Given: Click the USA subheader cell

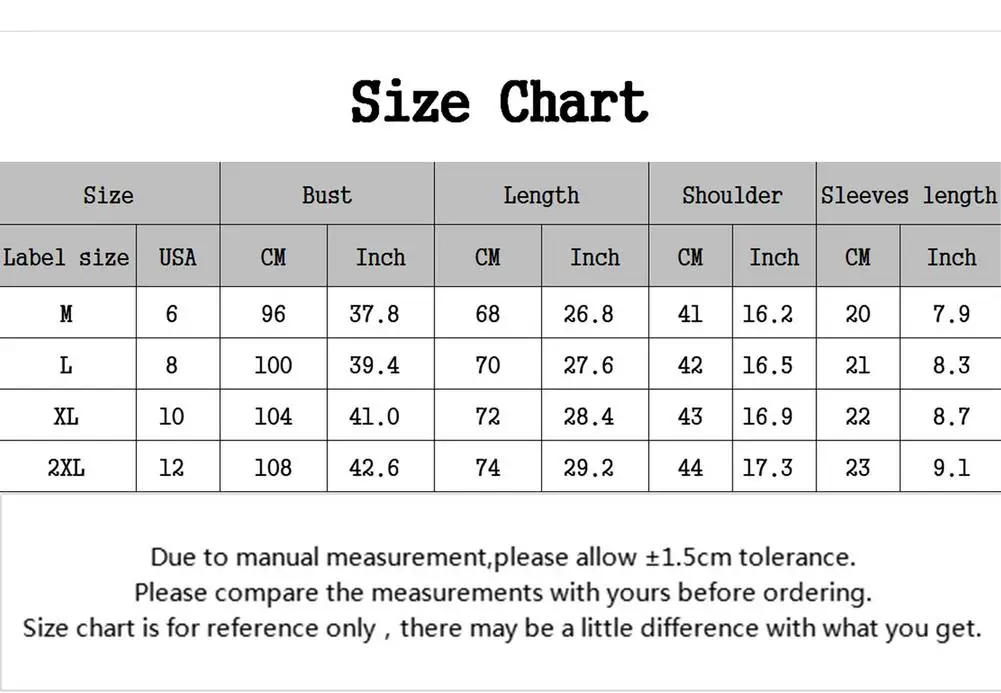Looking at the screenshot, I should point(177,257).
